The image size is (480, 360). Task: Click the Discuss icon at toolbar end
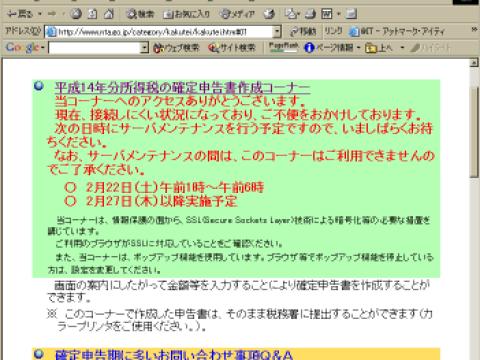point(351,14)
